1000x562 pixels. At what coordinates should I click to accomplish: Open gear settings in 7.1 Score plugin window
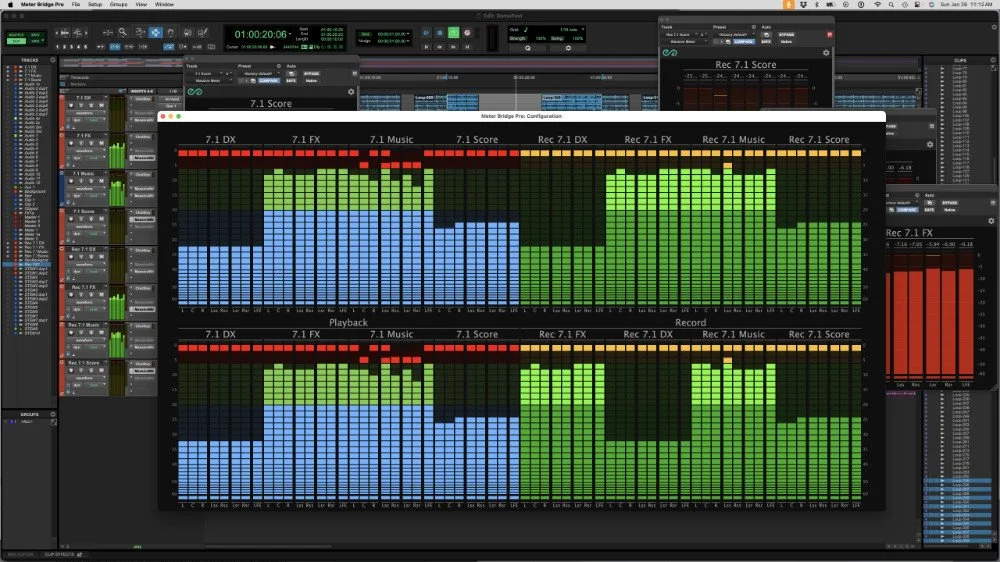pyautogui.click(x=351, y=92)
